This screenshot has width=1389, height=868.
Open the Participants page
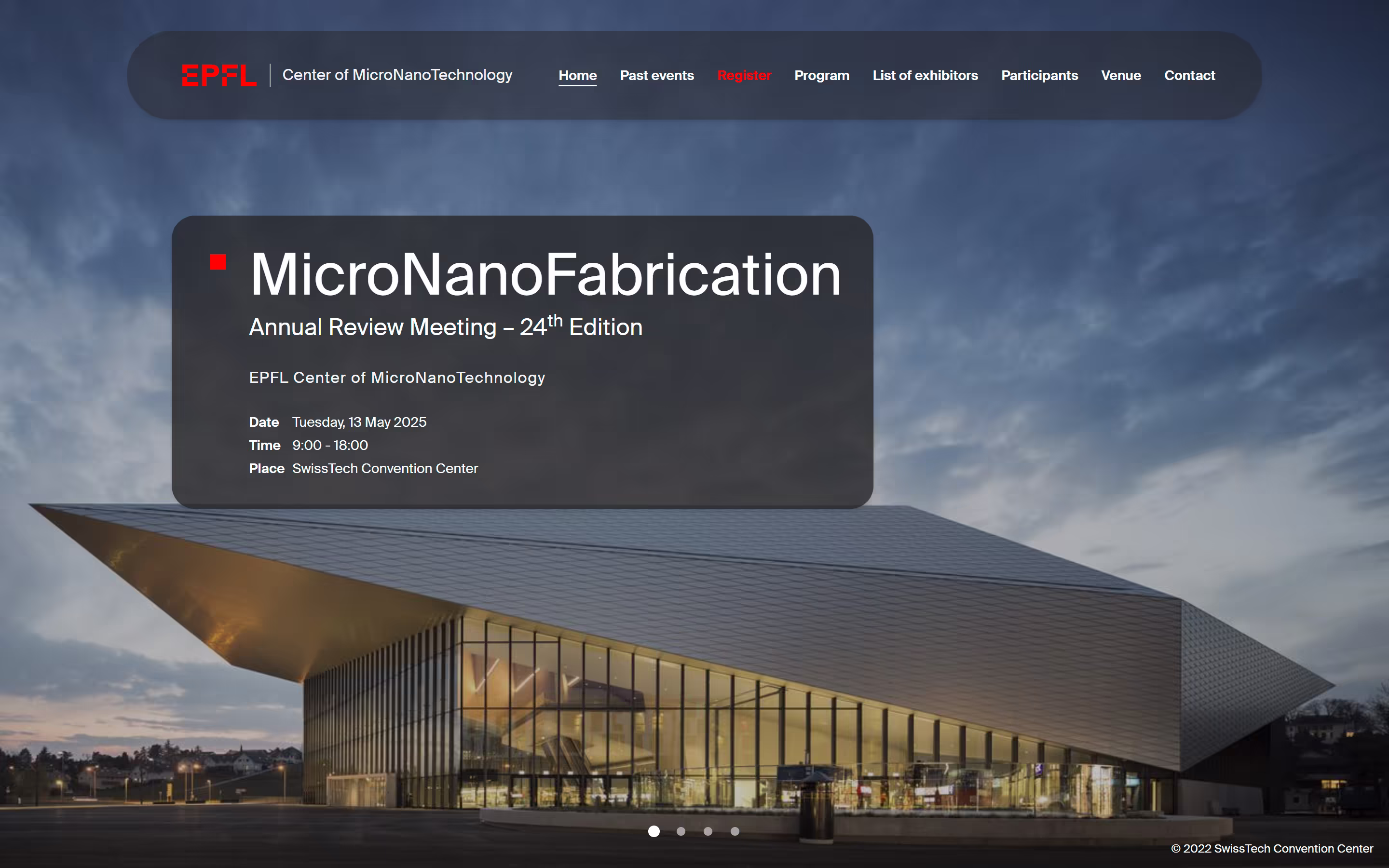point(1039,75)
